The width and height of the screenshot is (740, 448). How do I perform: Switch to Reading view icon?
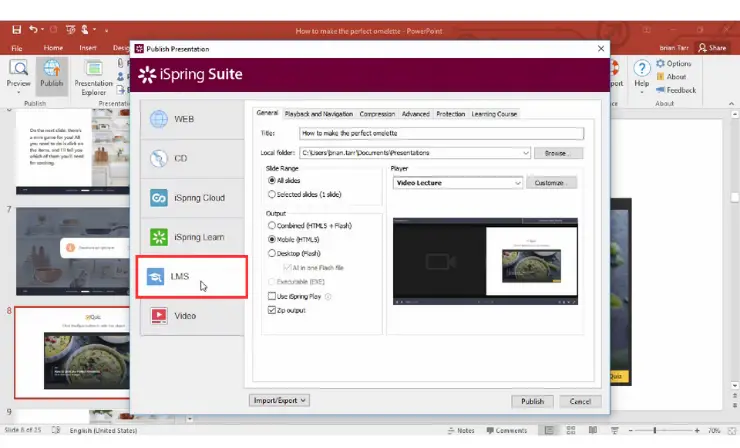[593, 431]
